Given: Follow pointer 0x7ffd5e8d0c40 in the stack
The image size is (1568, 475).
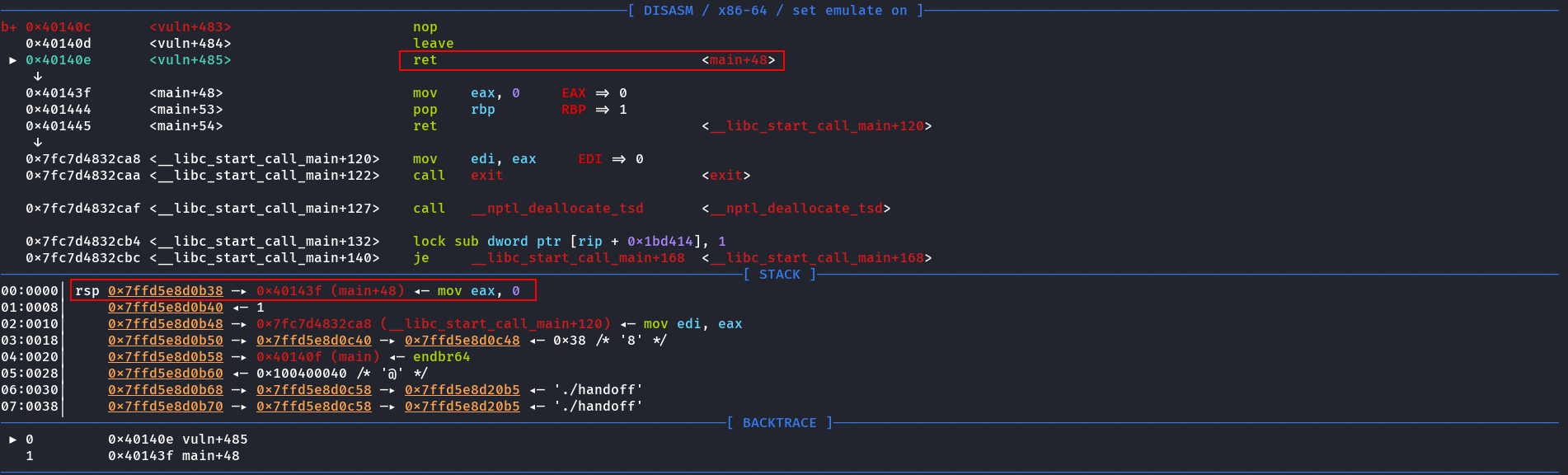Looking at the screenshot, I should coord(313,341).
